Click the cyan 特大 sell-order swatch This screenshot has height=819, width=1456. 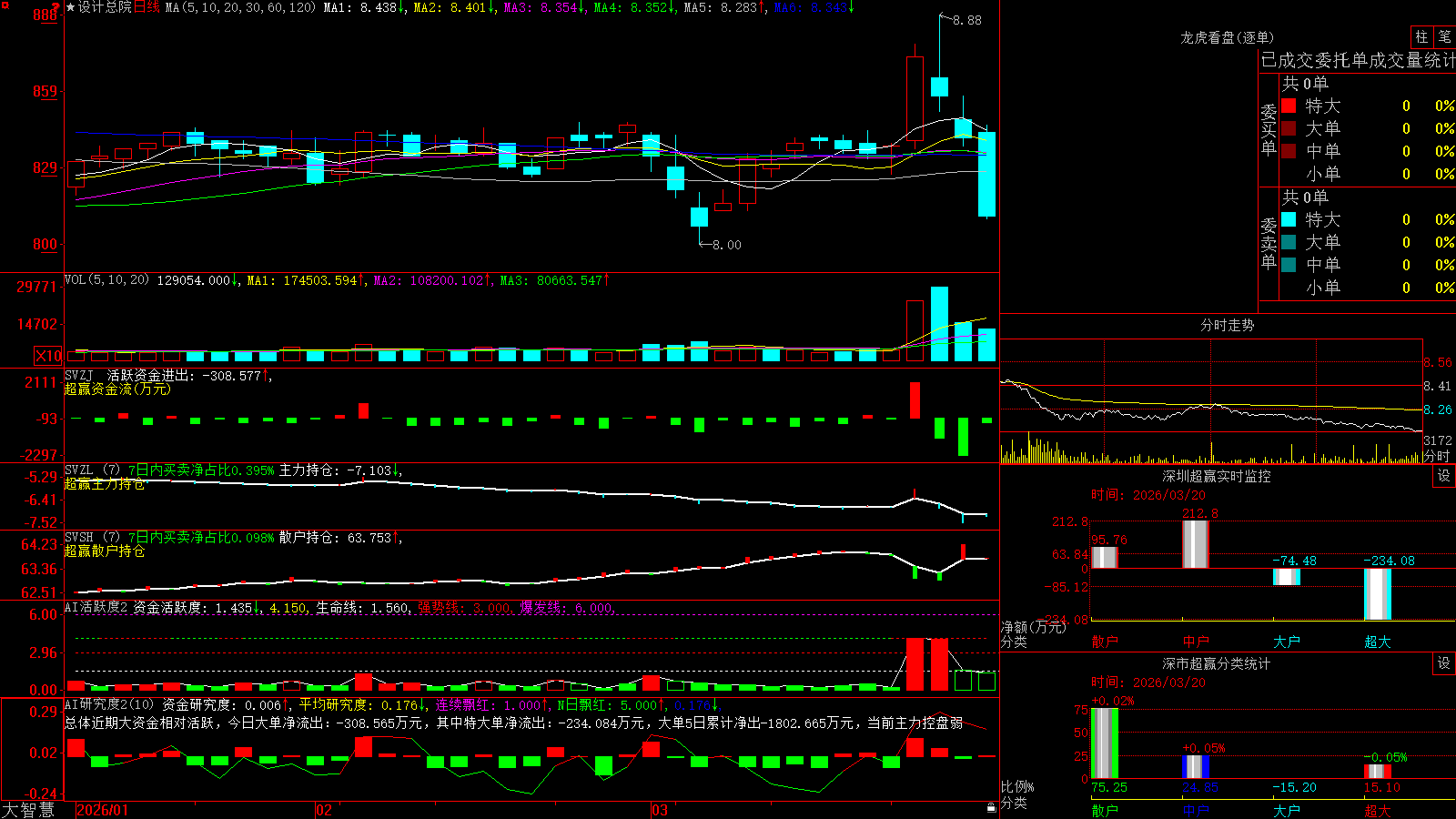[1289, 219]
